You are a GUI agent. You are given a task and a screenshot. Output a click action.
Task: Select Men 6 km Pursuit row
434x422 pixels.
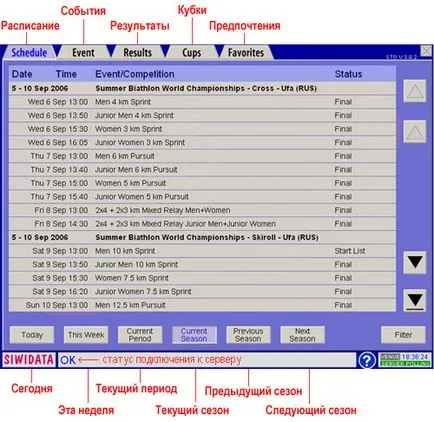coord(202,156)
